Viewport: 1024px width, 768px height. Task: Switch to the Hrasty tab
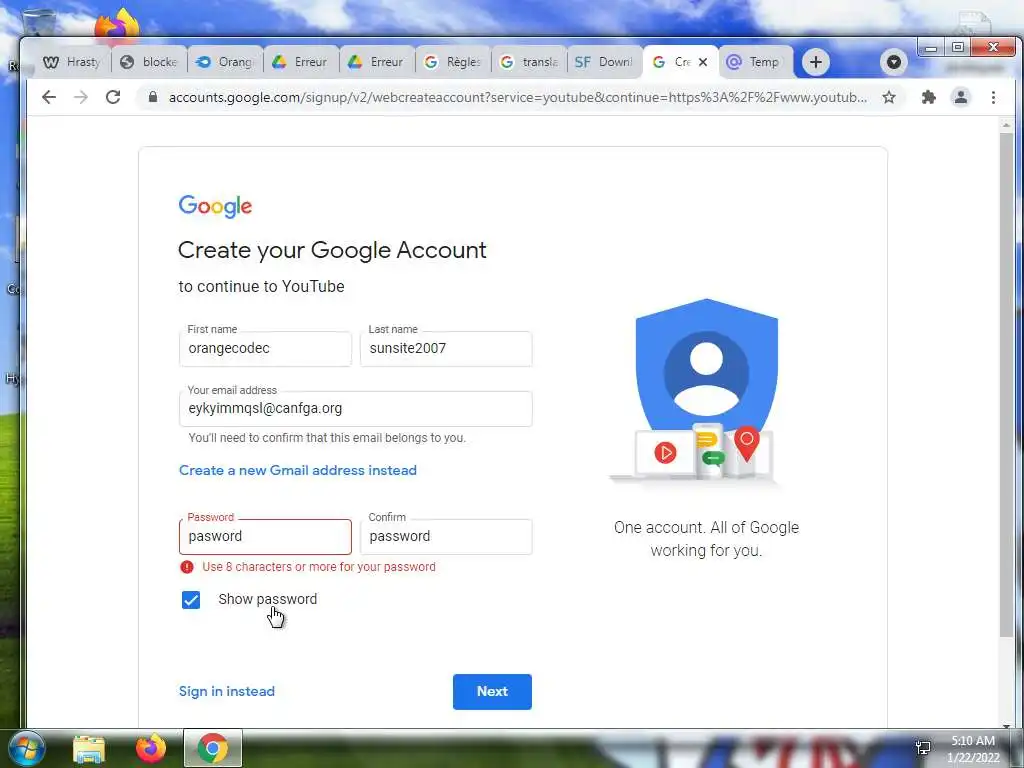(x=72, y=62)
